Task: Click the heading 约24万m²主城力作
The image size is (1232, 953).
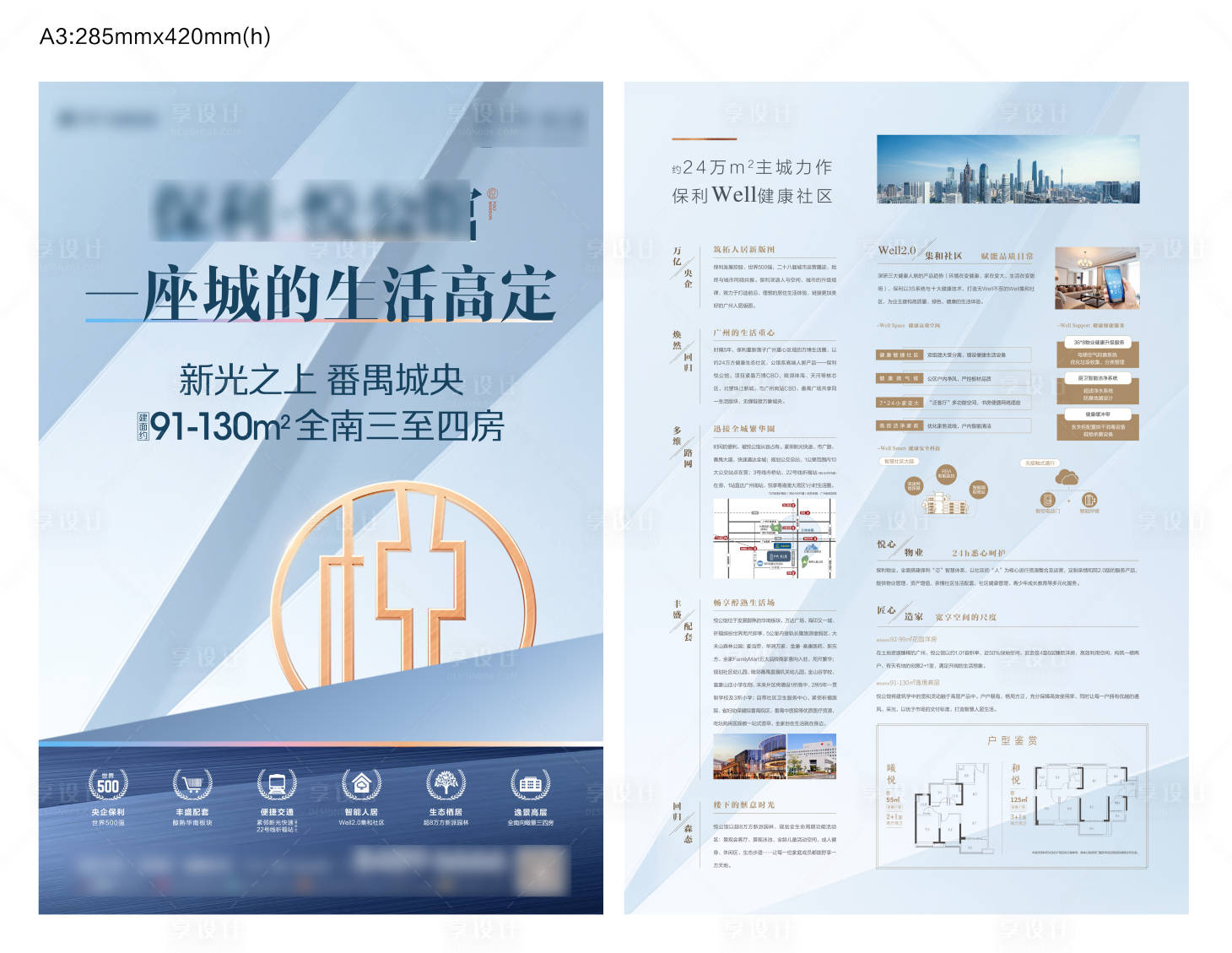Action: [752, 167]
